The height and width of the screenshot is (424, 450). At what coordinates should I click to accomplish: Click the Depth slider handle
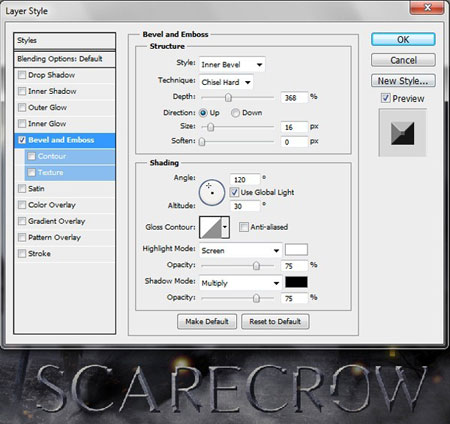tap(228, 97)
